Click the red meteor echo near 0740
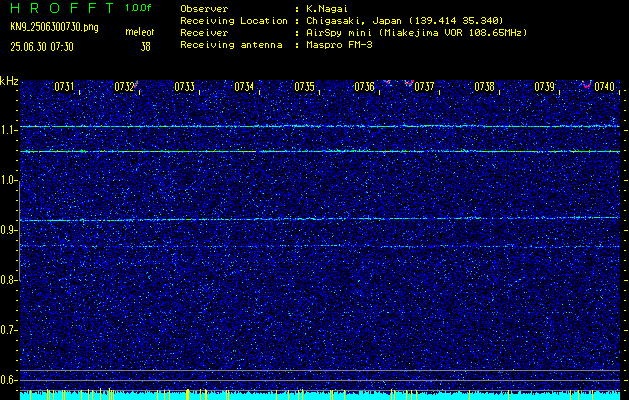Viewport: 629px width, 400px height. [x=587, y=84]
